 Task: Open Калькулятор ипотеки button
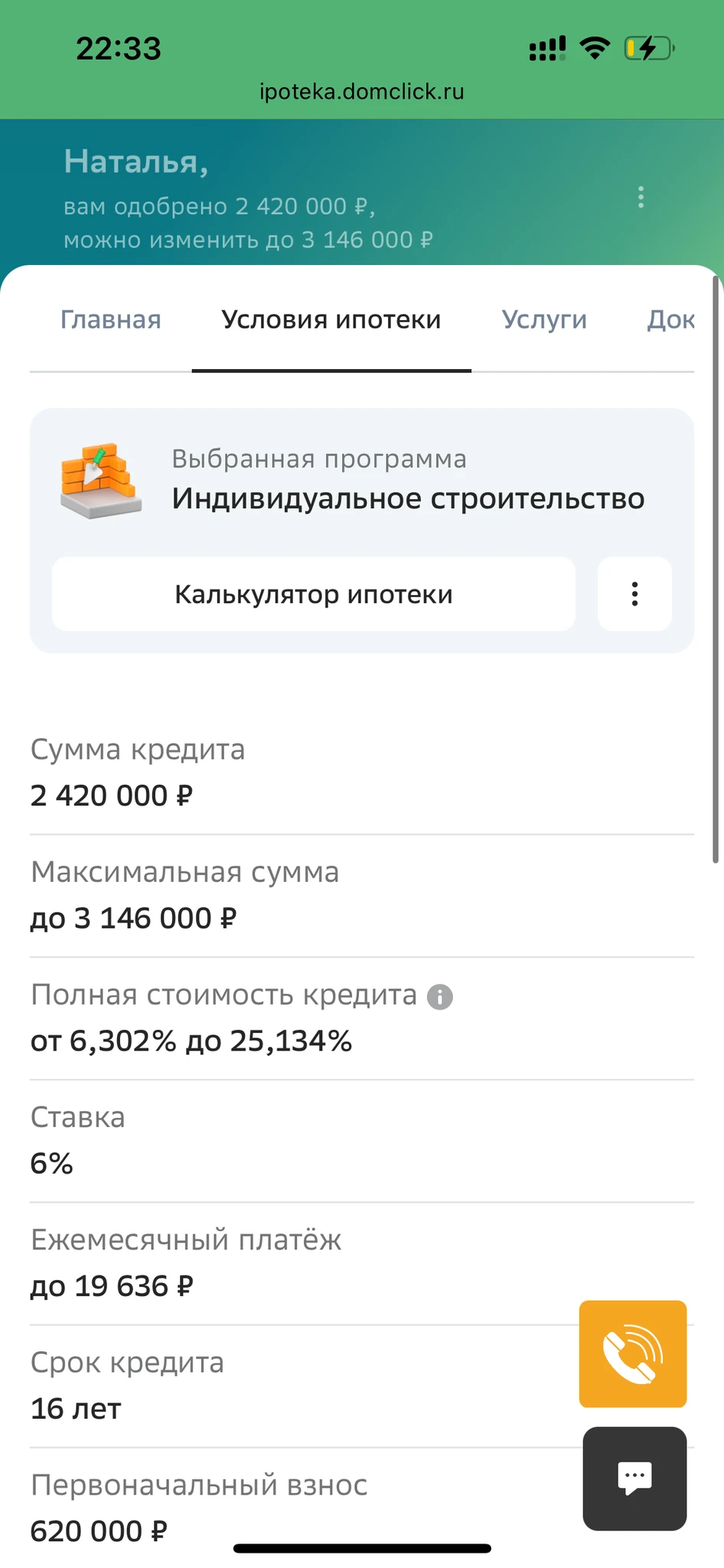tap(314, 594)
